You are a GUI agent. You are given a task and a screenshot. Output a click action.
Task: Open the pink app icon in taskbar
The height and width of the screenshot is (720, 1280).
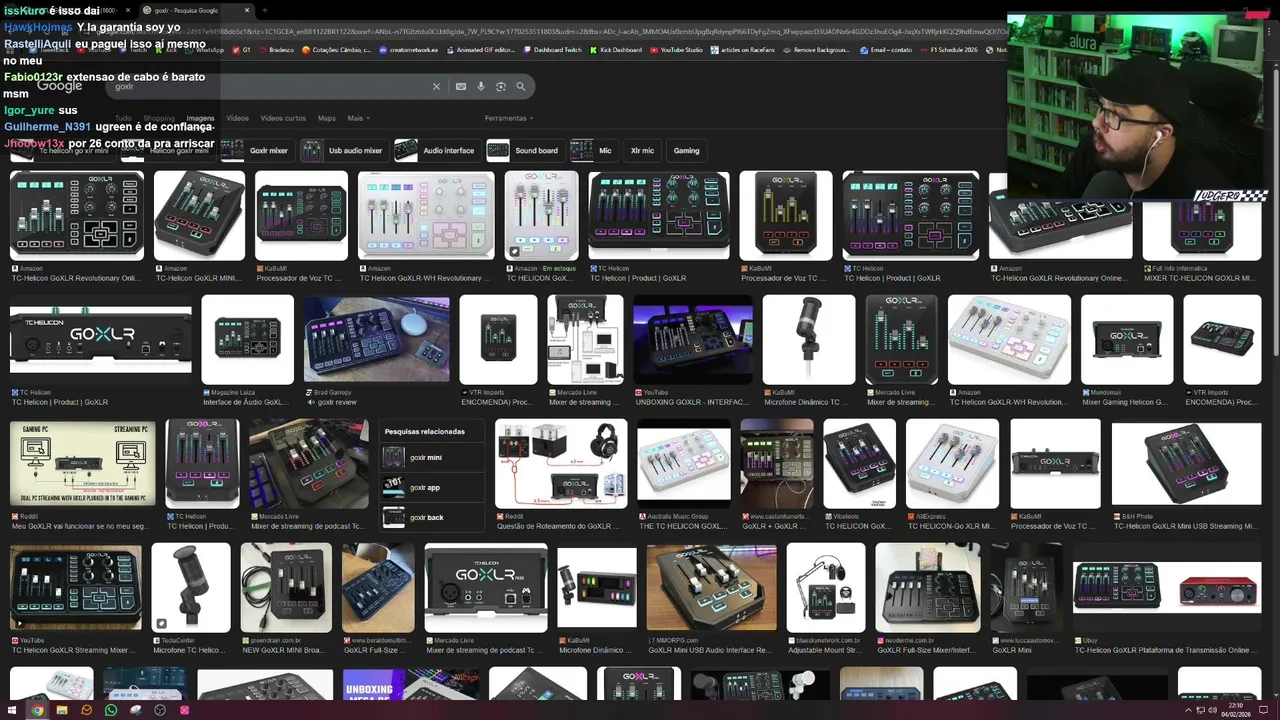(184, 710)
